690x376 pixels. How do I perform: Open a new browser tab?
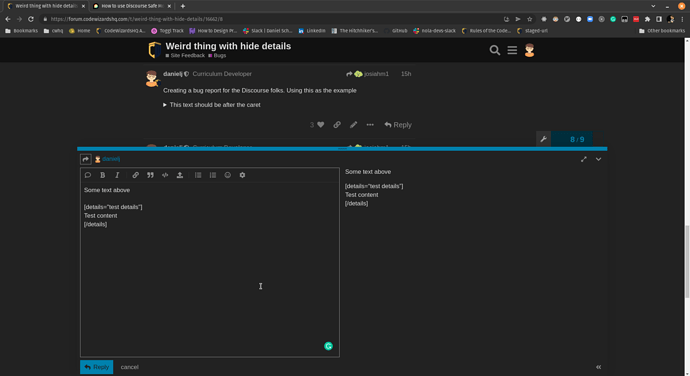183,6
